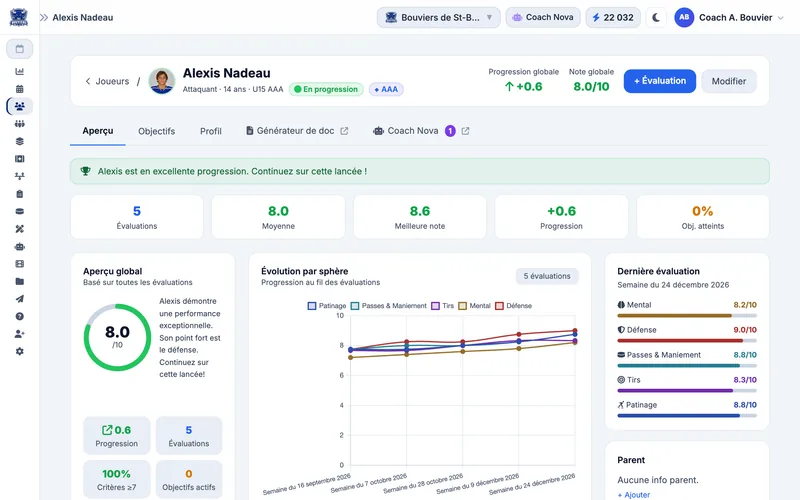This screenshot has height=500, width=800.
Task: Click external link icon next to Générateur de doc
Action: [344, 131]
